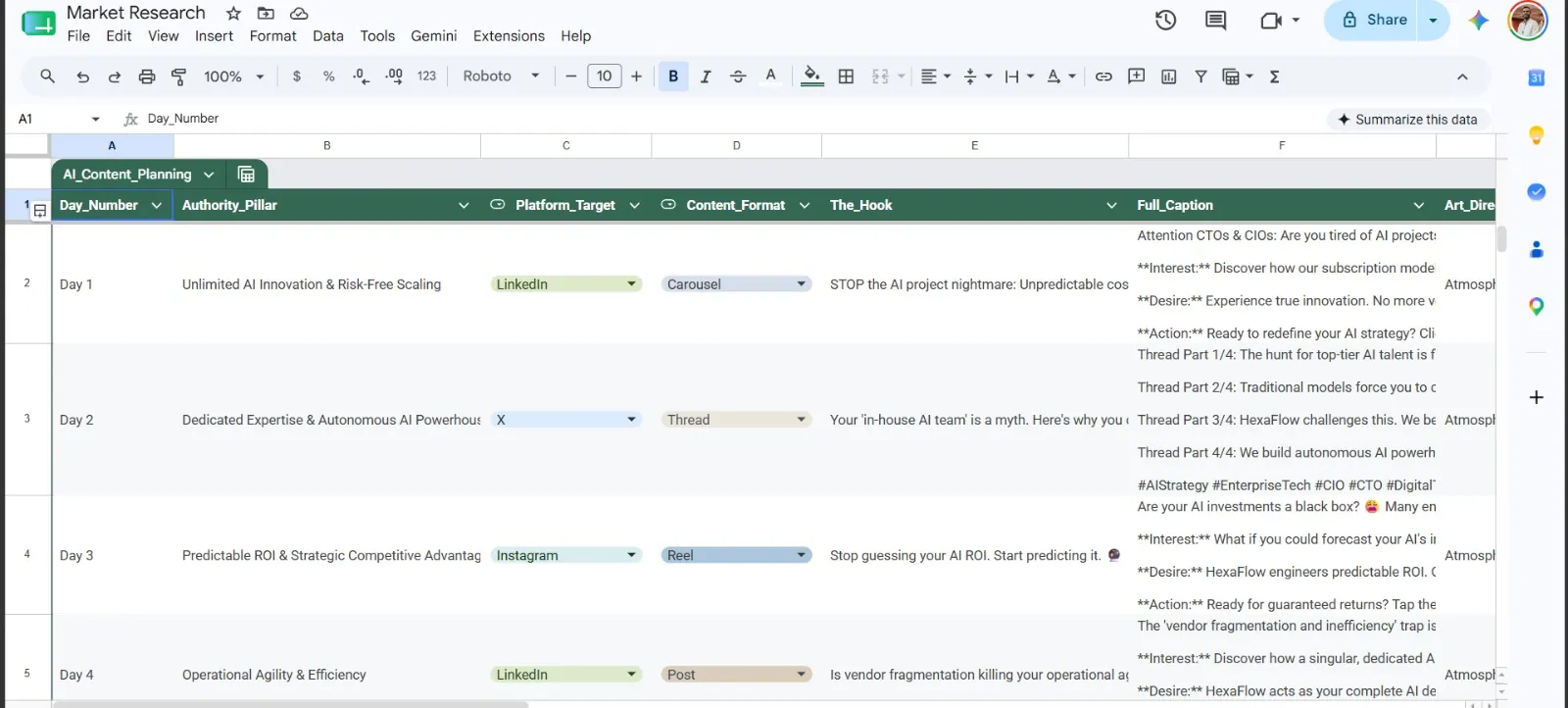Image resolution: width=1568 pixels, height=708 pixels.
Task: Click Summarize this data
Action: (x=1407, y=120)
